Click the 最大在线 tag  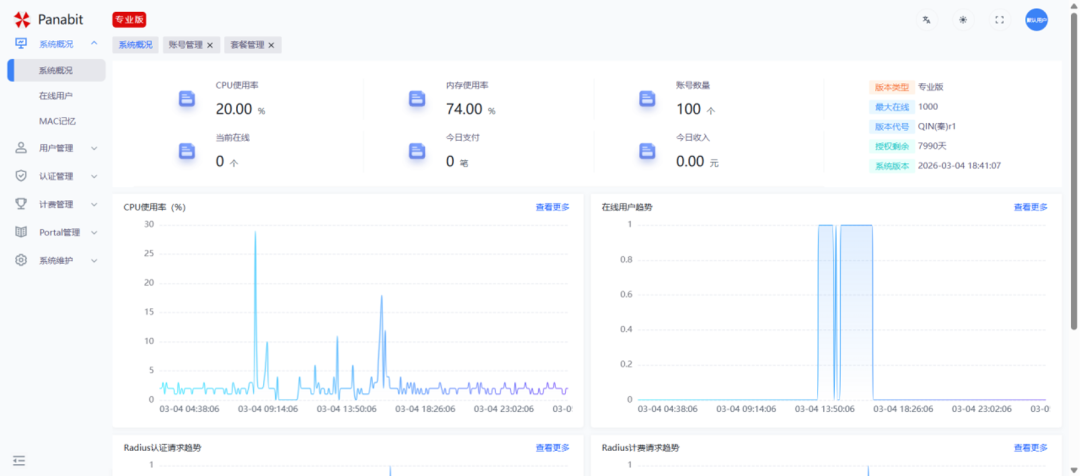[891, 107]
